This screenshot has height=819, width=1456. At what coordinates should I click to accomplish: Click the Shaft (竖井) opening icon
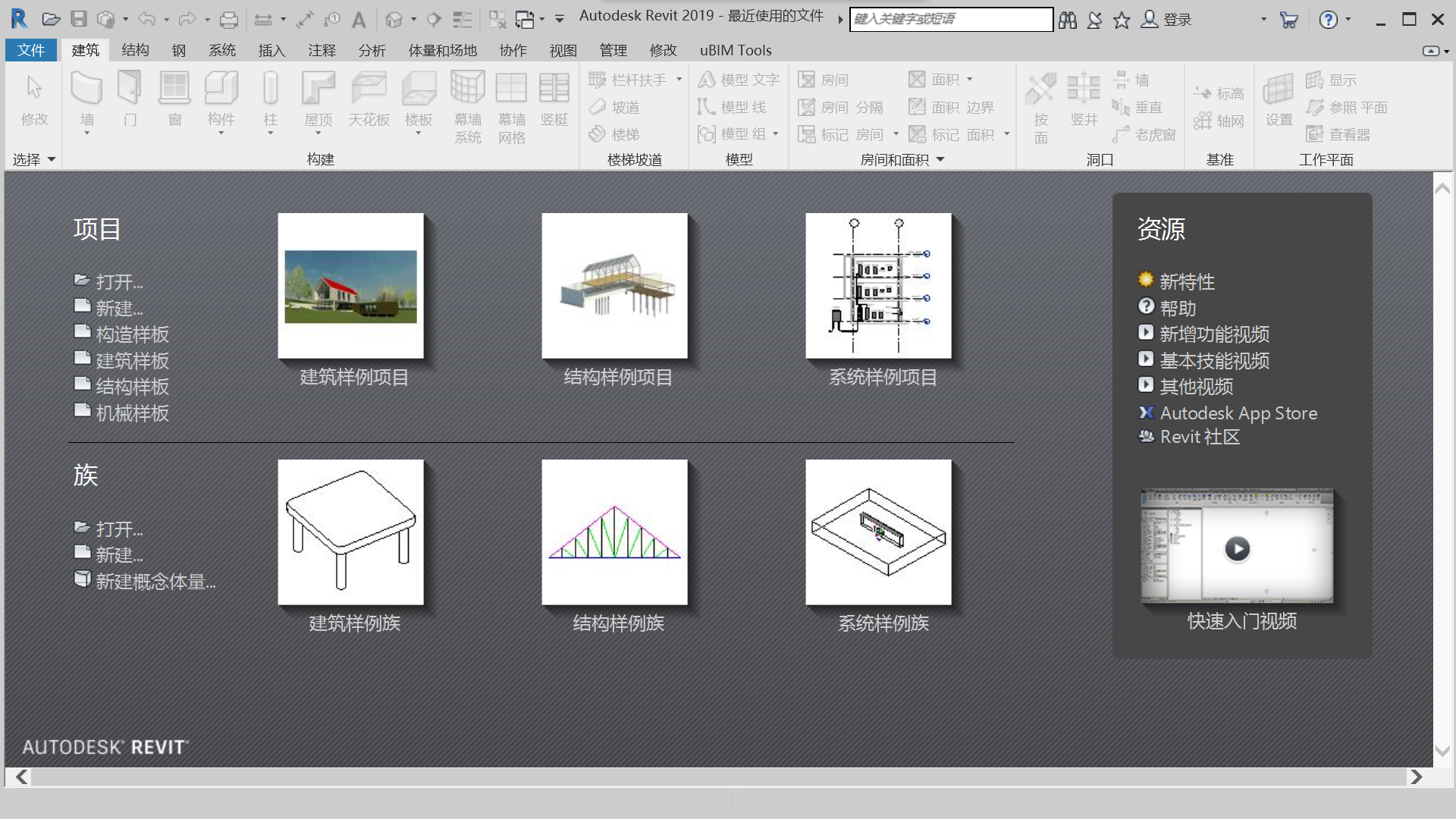[x=1084, y=89]
